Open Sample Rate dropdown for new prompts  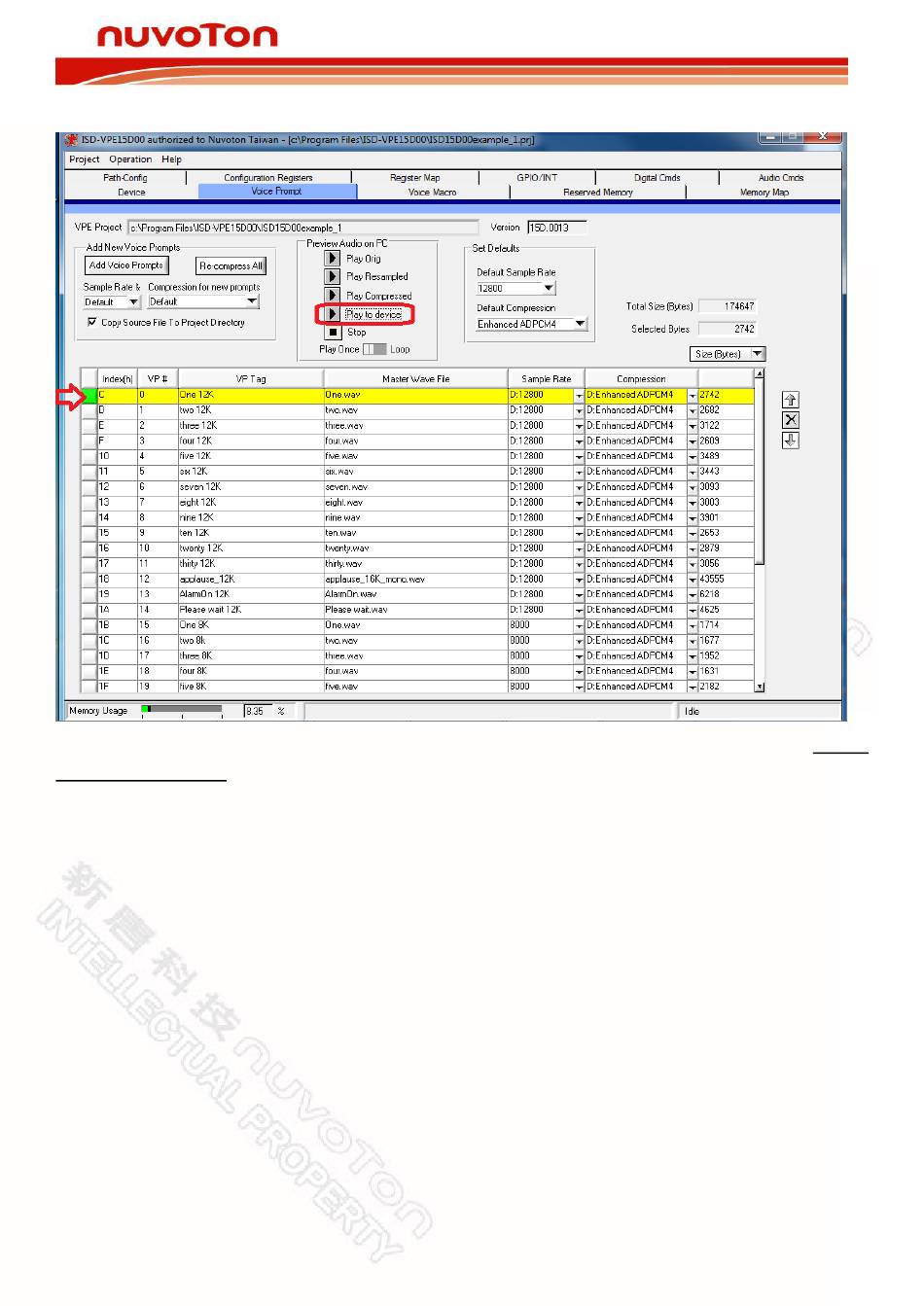(x=133, y=302)
